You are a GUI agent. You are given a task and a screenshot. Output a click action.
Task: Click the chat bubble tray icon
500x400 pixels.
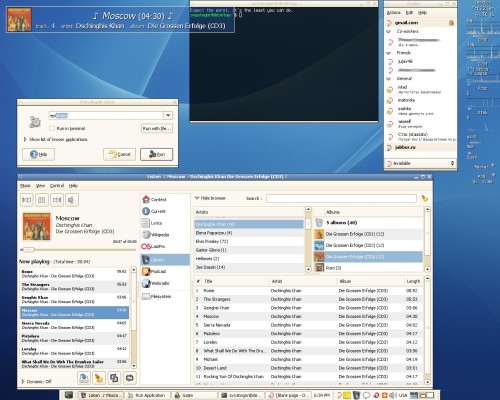click(x=366, y=395)
